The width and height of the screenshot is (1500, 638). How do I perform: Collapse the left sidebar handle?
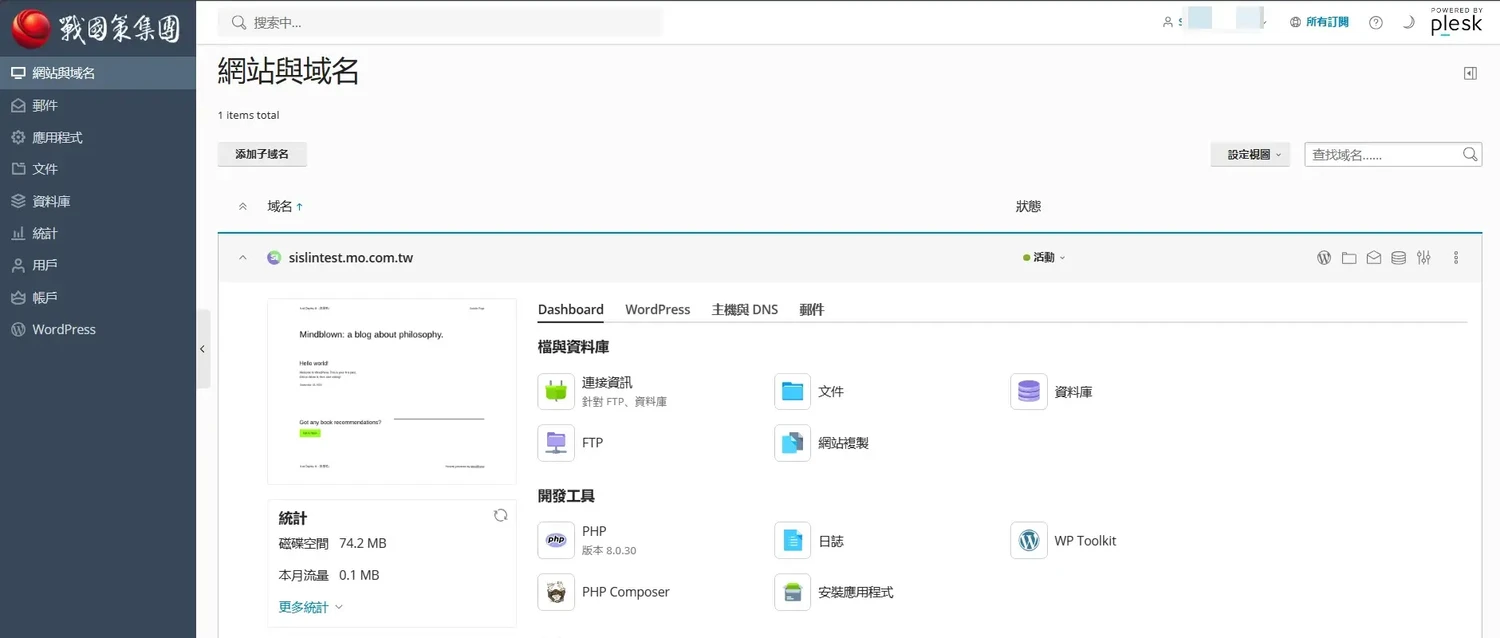203,349
